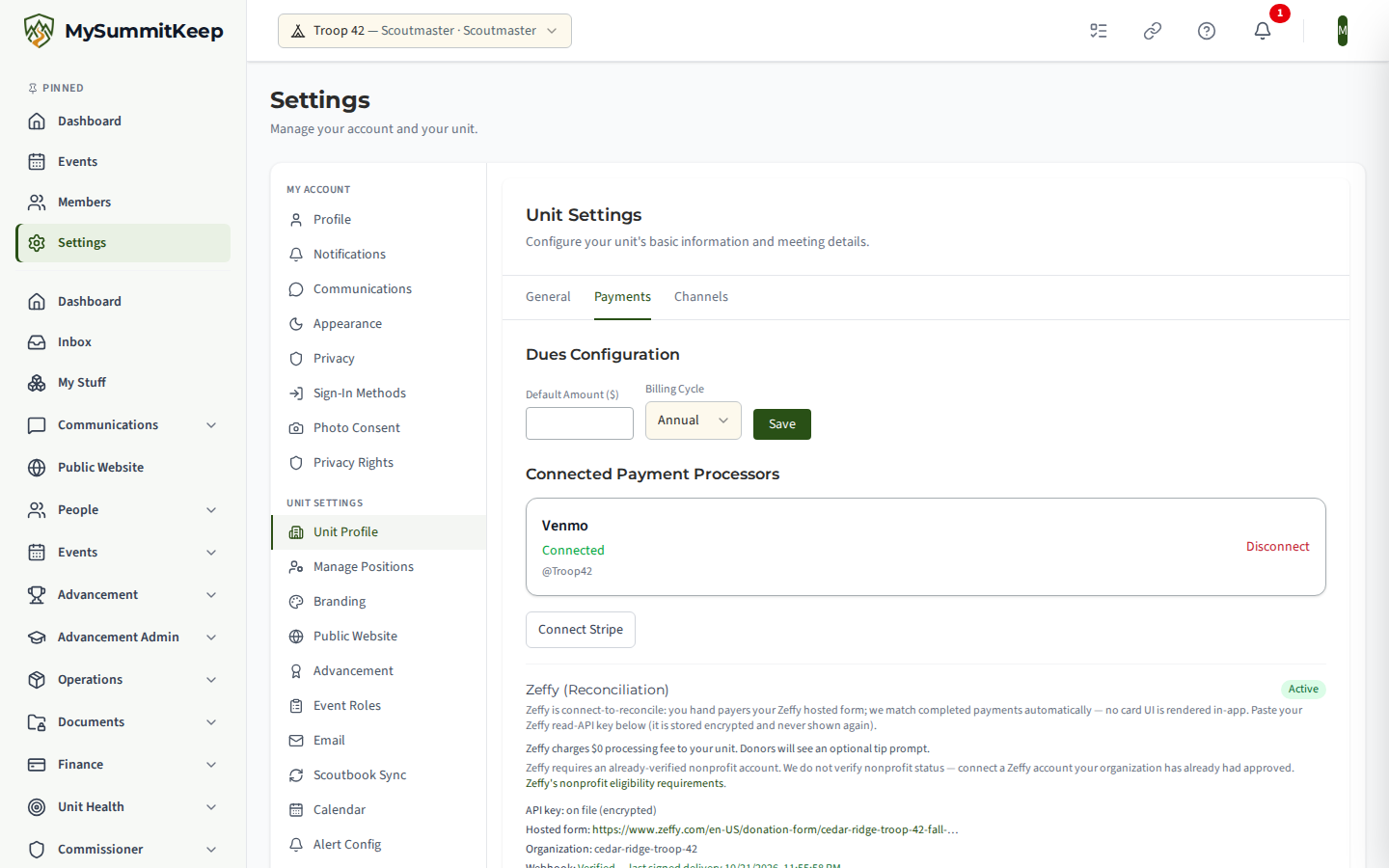
Task: Select the Payments tab
Action: [622, 297]
